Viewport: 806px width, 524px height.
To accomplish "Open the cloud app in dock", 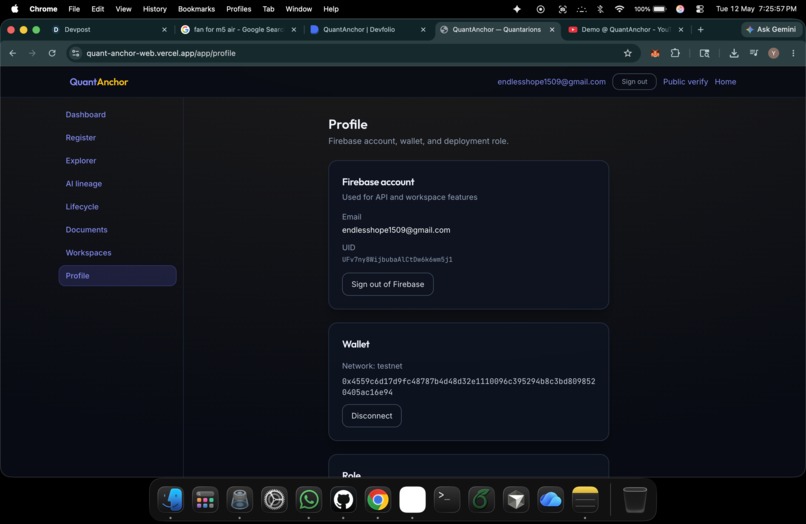I will tap(550, 499).
